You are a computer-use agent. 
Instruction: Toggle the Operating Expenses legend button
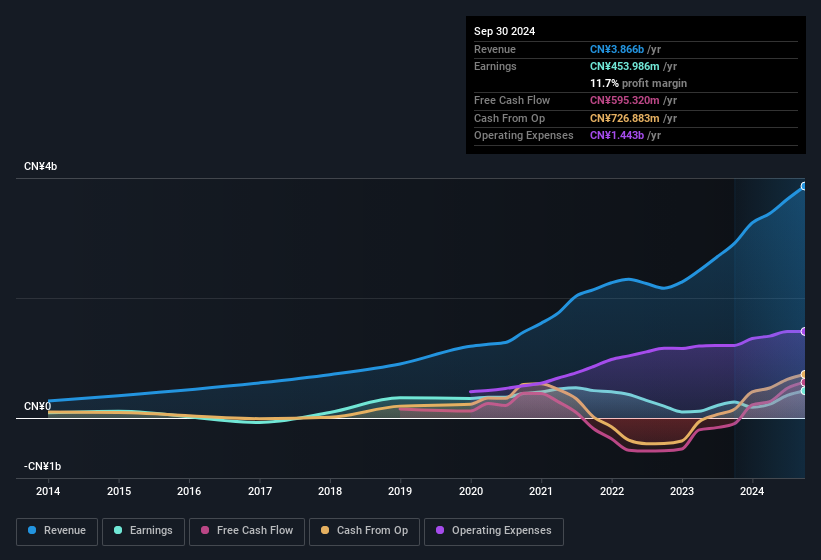tap(494, 531)
